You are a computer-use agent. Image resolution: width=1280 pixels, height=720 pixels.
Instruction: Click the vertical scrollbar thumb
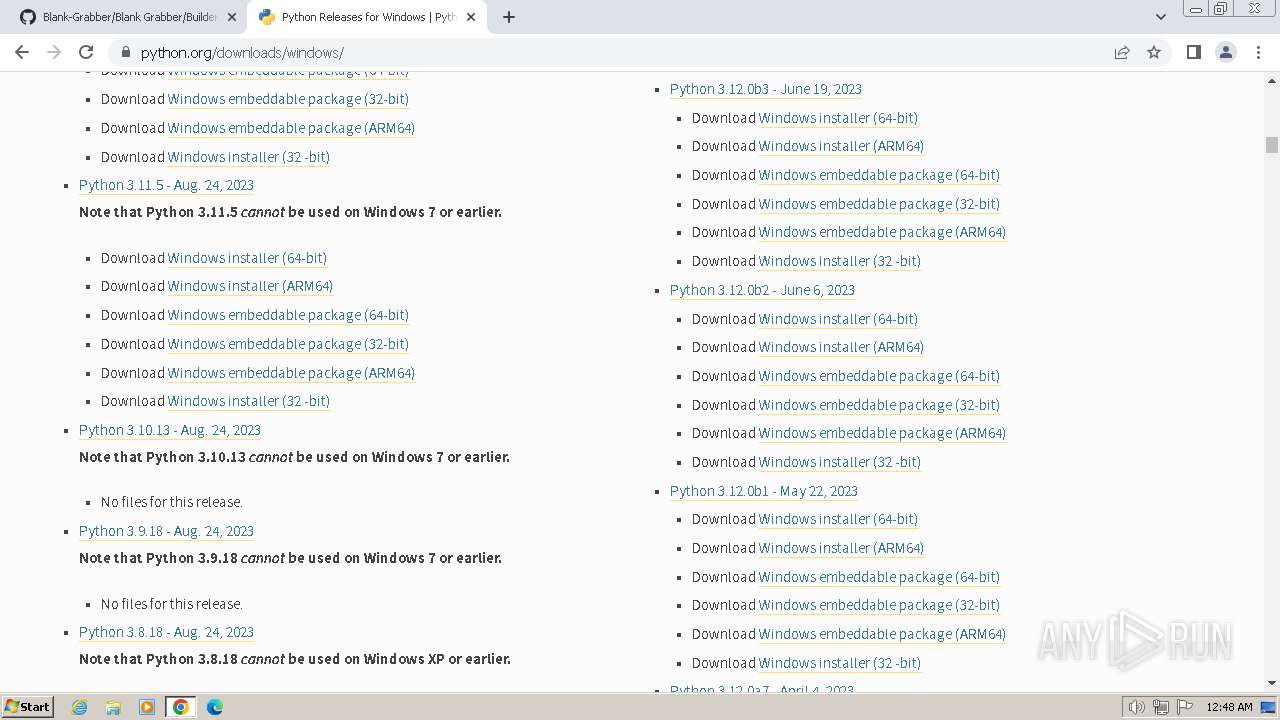click(1272, 145)
